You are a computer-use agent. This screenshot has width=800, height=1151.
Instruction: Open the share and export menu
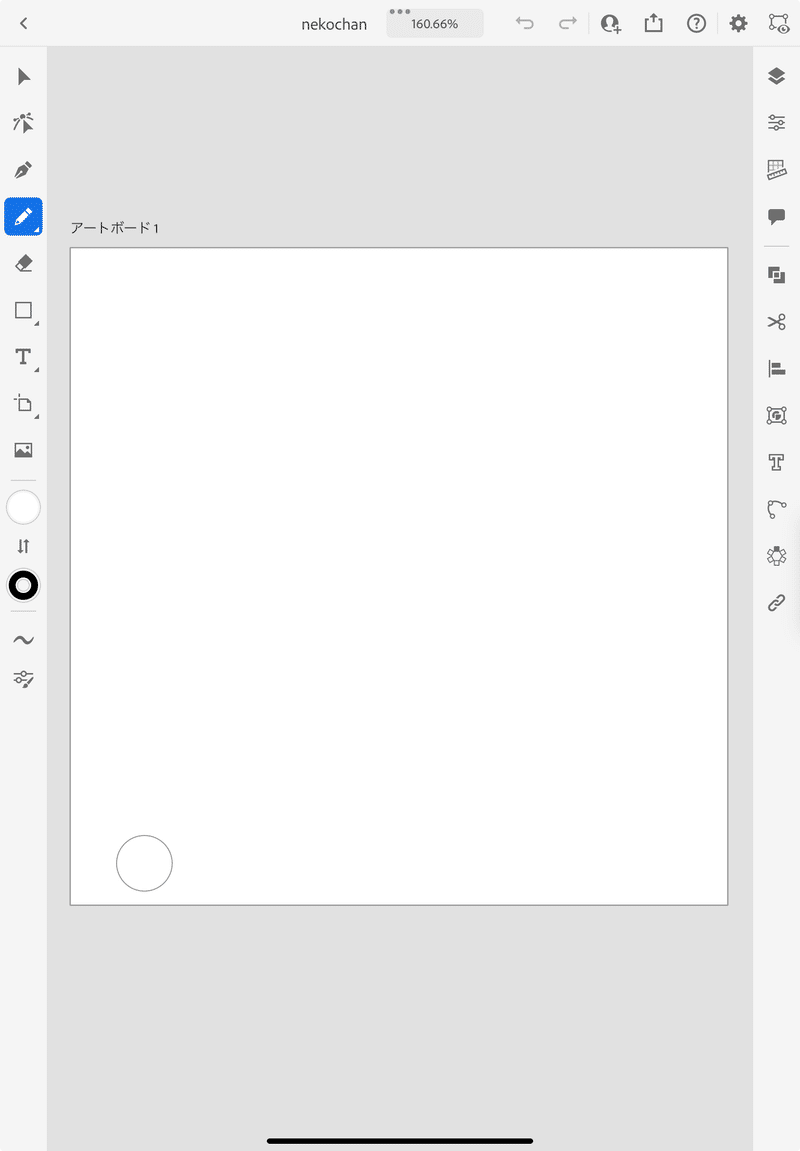click(653, 23)
